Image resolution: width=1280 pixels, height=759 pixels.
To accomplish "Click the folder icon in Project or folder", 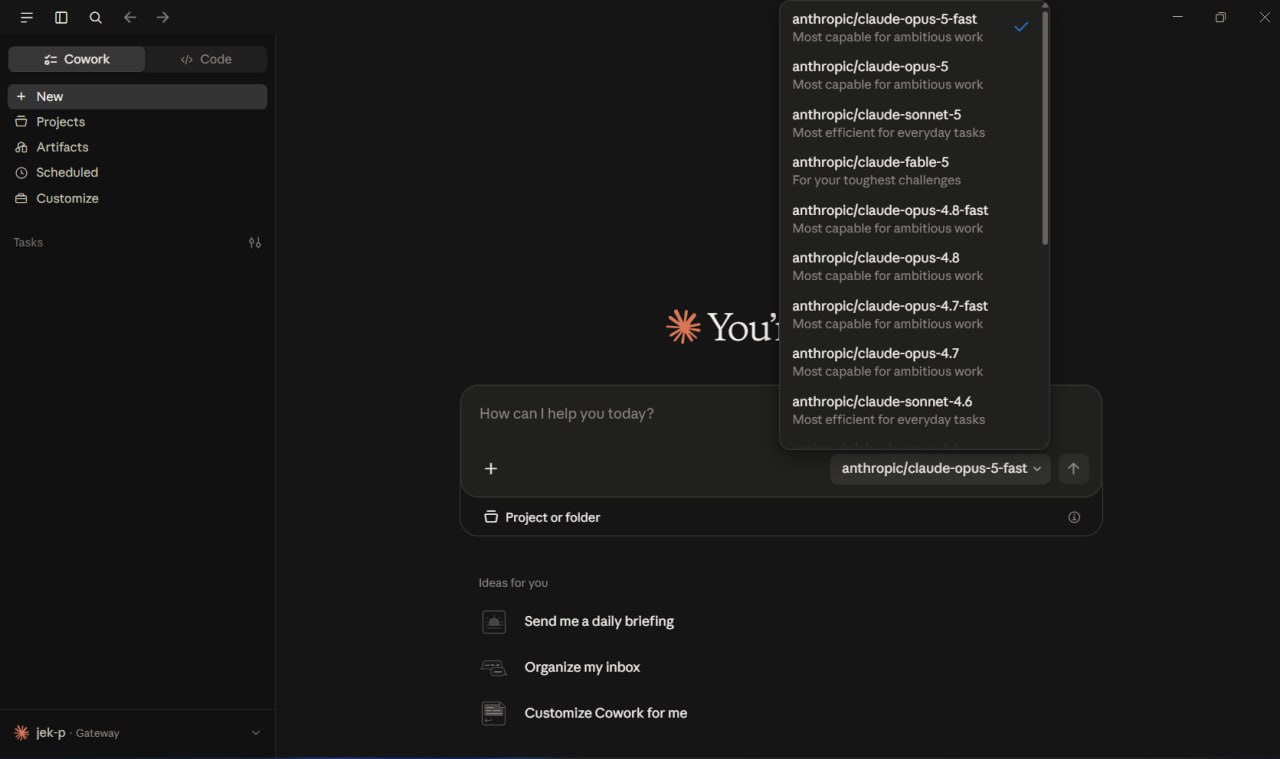I will [x=491, y=517].
